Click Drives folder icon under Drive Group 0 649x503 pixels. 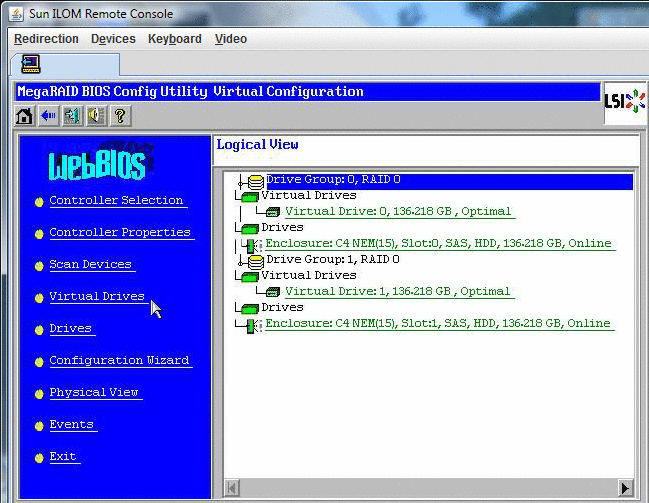pyautogui.click(x=250, y=229)
